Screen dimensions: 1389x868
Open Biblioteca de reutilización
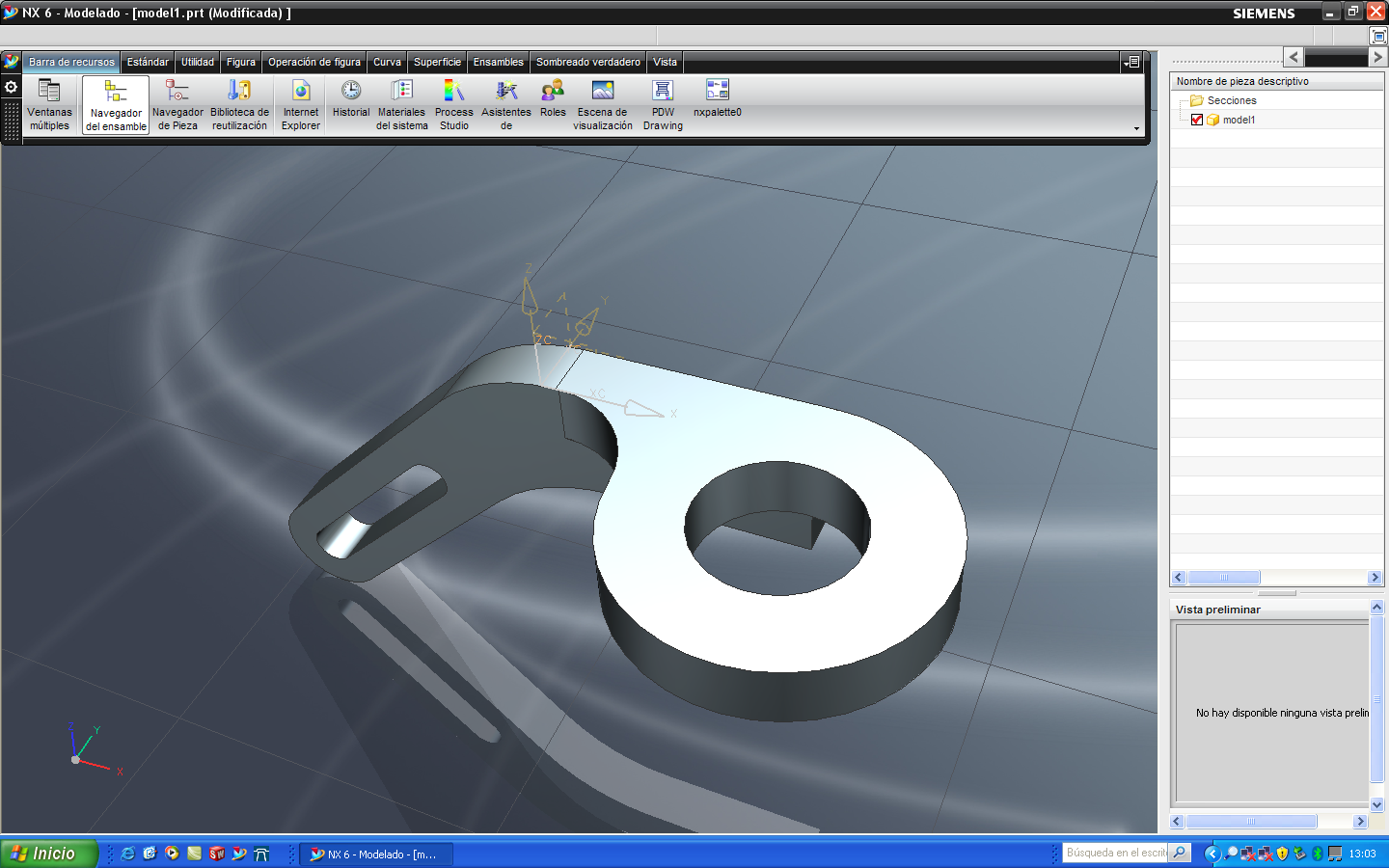coord(239,104)
